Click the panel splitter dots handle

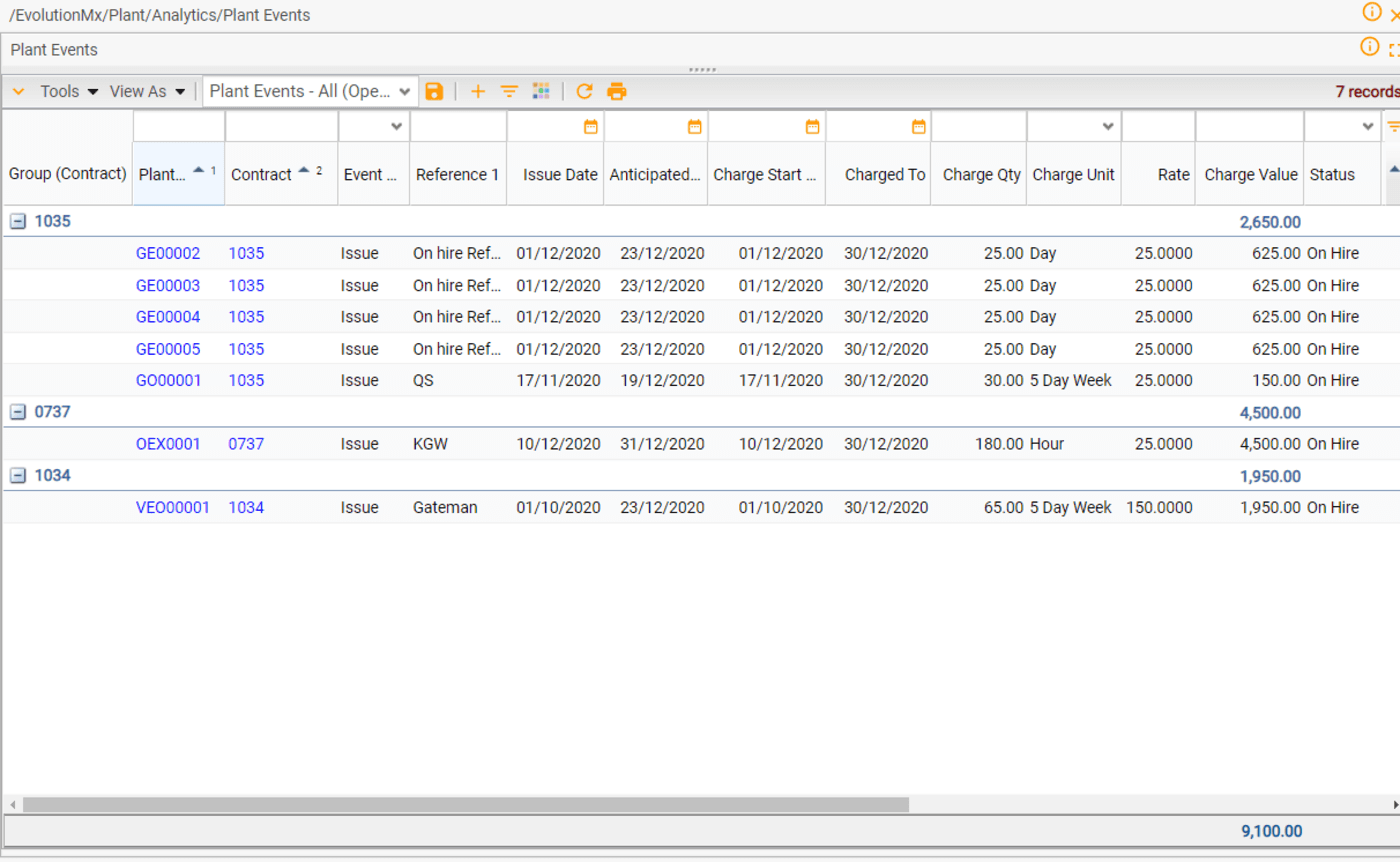tap(703, 70)
